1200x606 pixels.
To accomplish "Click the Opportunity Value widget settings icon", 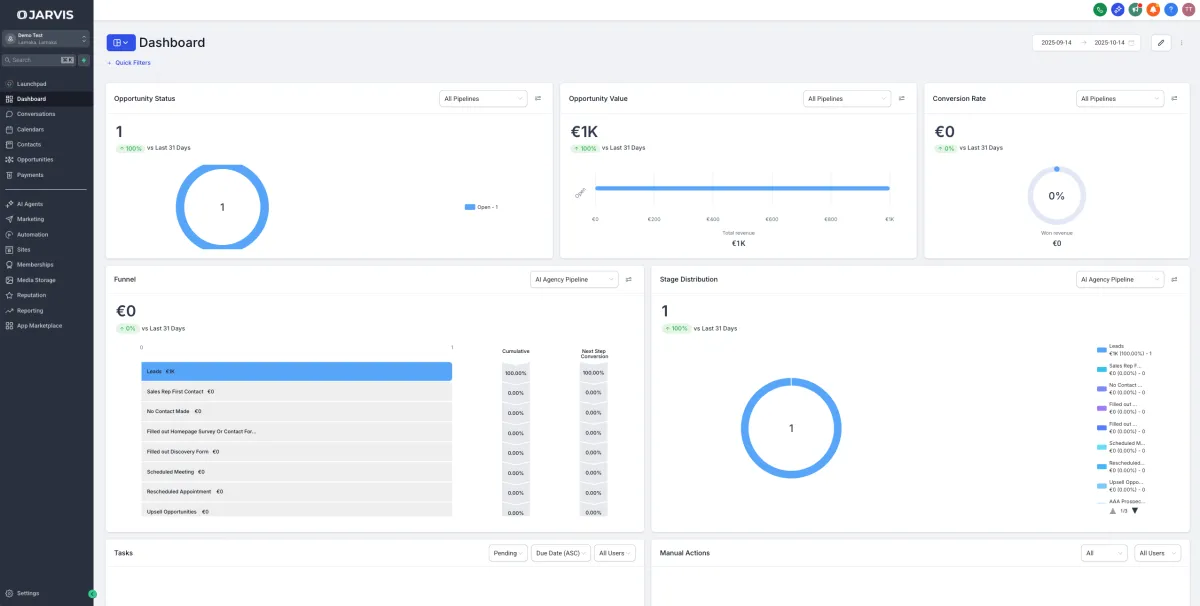I will pos(902,99).
